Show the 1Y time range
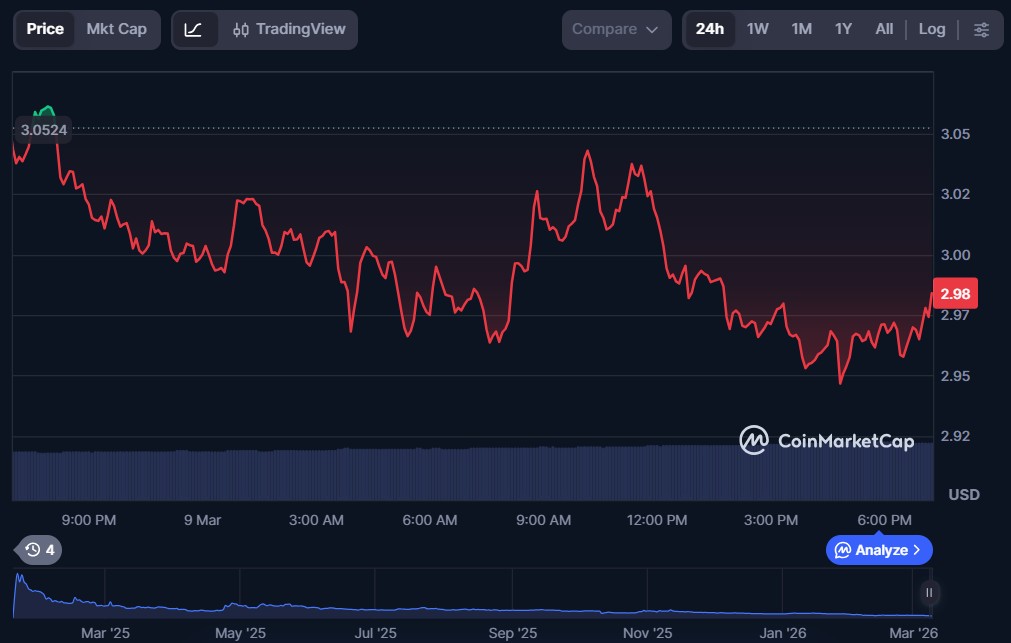1011x643 pixels. pyautogui.click(x=843, y=30)
